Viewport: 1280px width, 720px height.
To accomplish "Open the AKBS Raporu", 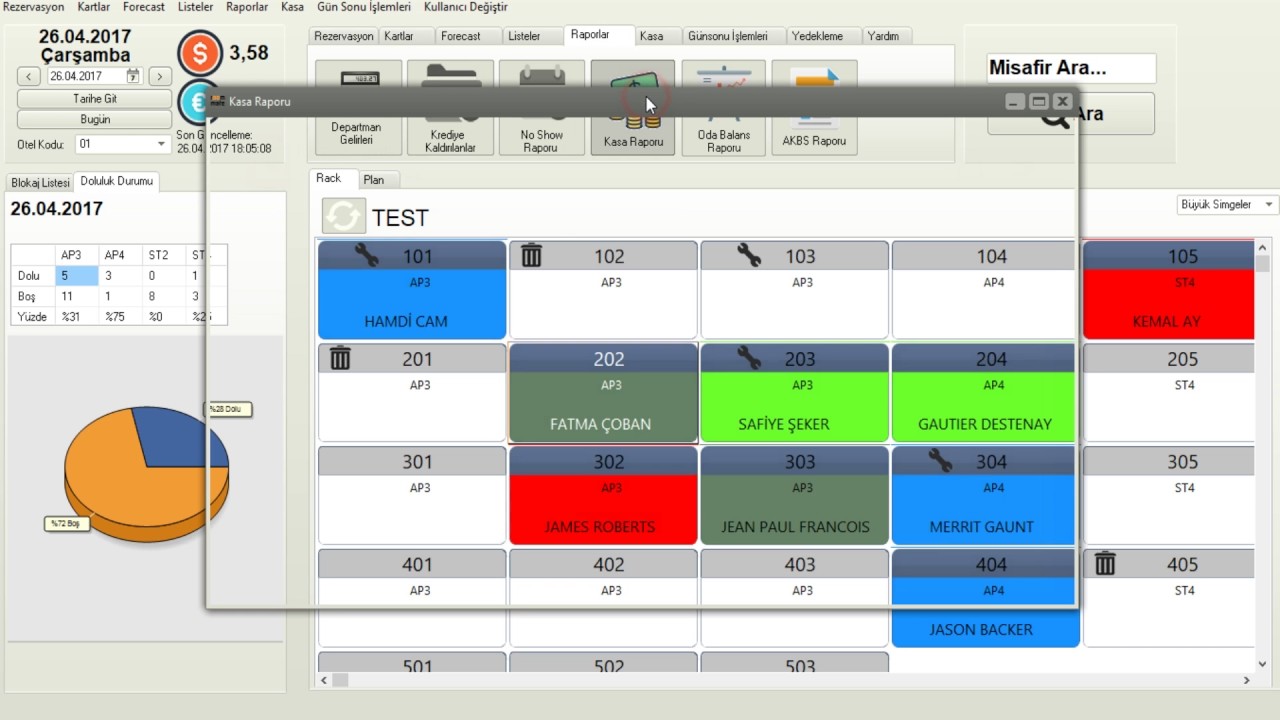I will 814,108.
